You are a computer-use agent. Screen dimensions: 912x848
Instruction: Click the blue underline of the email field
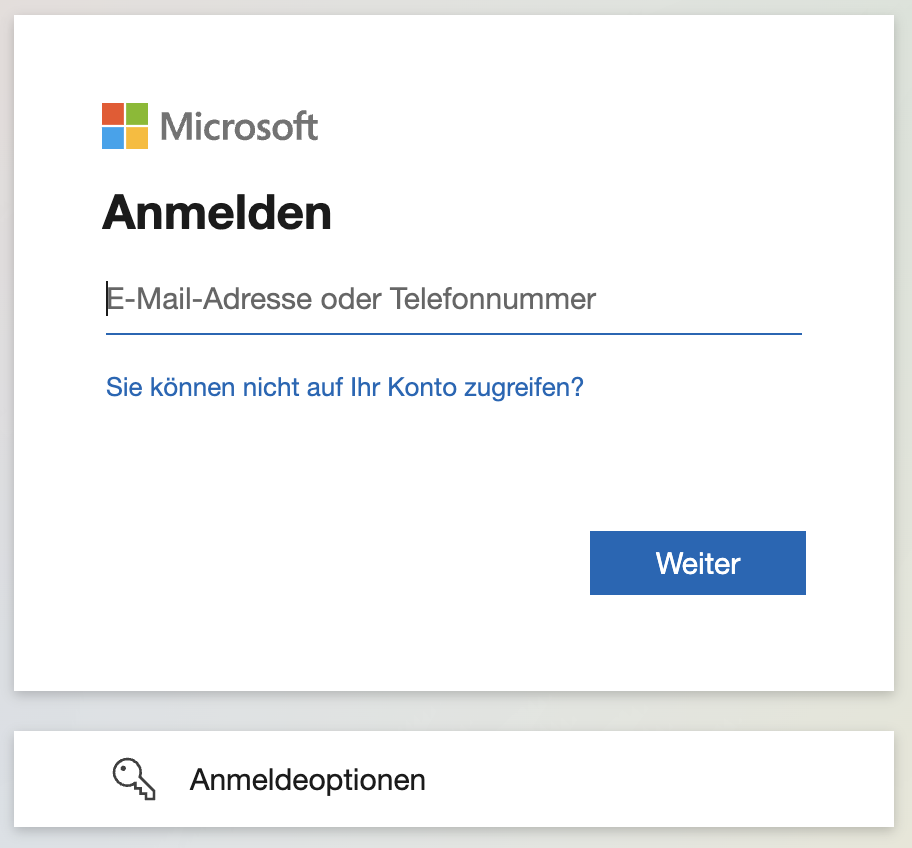(x=454, y=334)
